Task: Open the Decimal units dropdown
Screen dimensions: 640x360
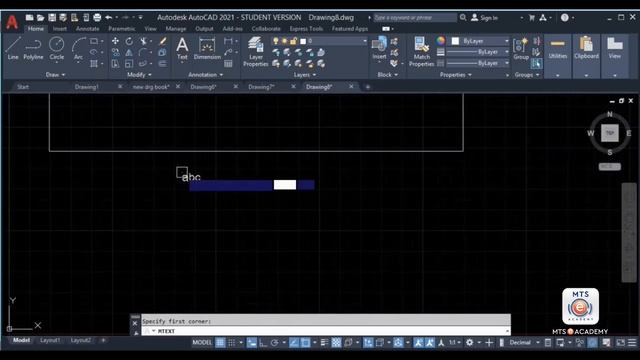Action: point(524,342)
